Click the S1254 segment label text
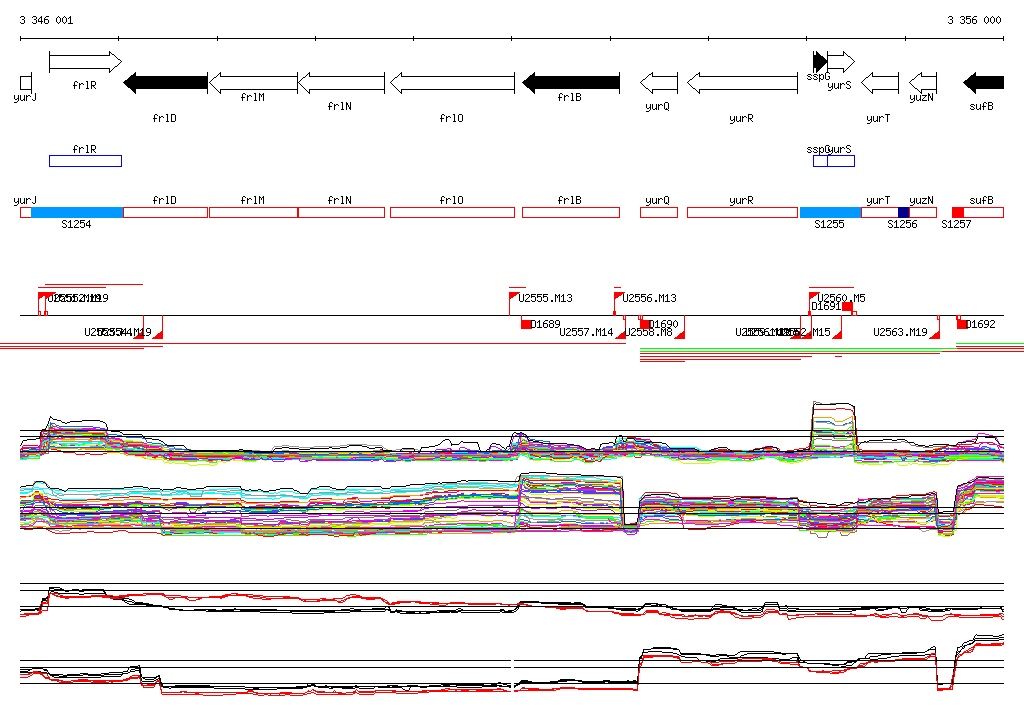 pos(76,224)
